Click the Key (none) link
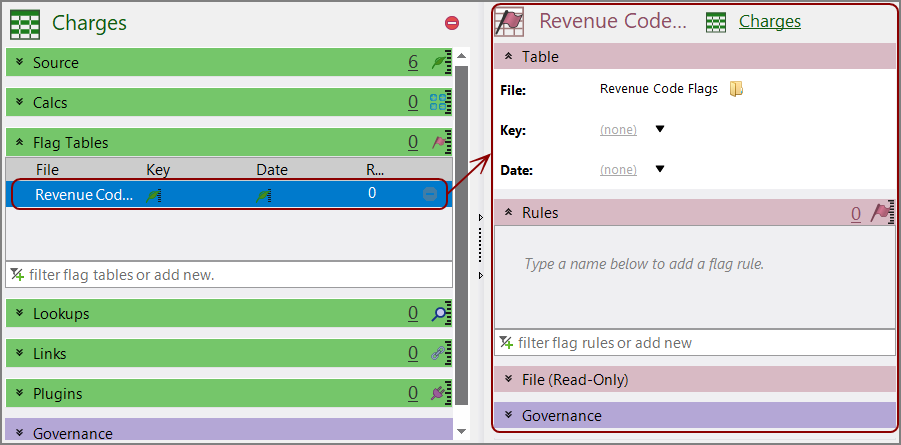The image size is (901, 445). (x=618, y=130)
